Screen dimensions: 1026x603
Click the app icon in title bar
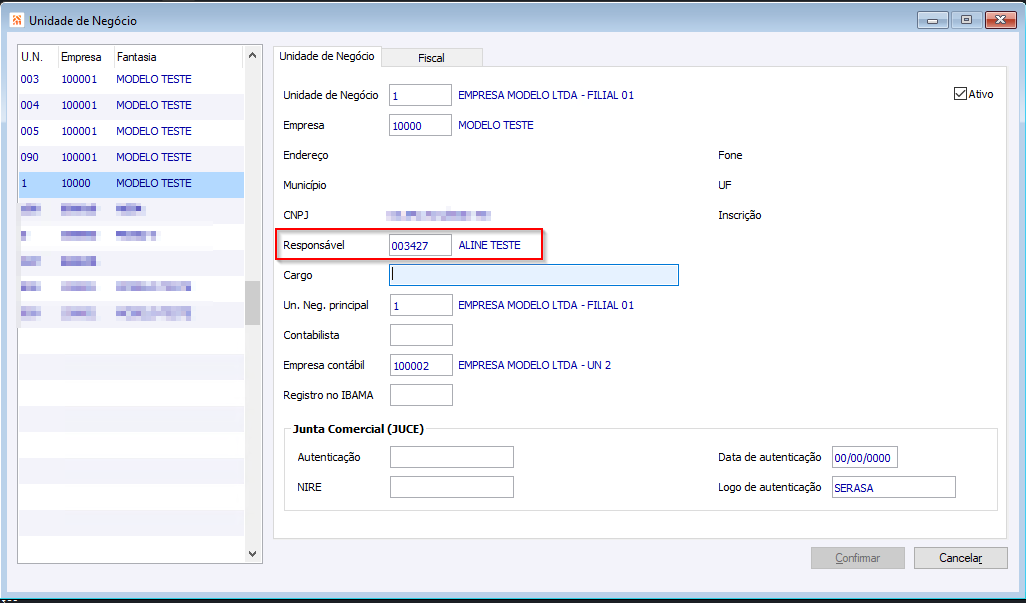coord(16,20)
